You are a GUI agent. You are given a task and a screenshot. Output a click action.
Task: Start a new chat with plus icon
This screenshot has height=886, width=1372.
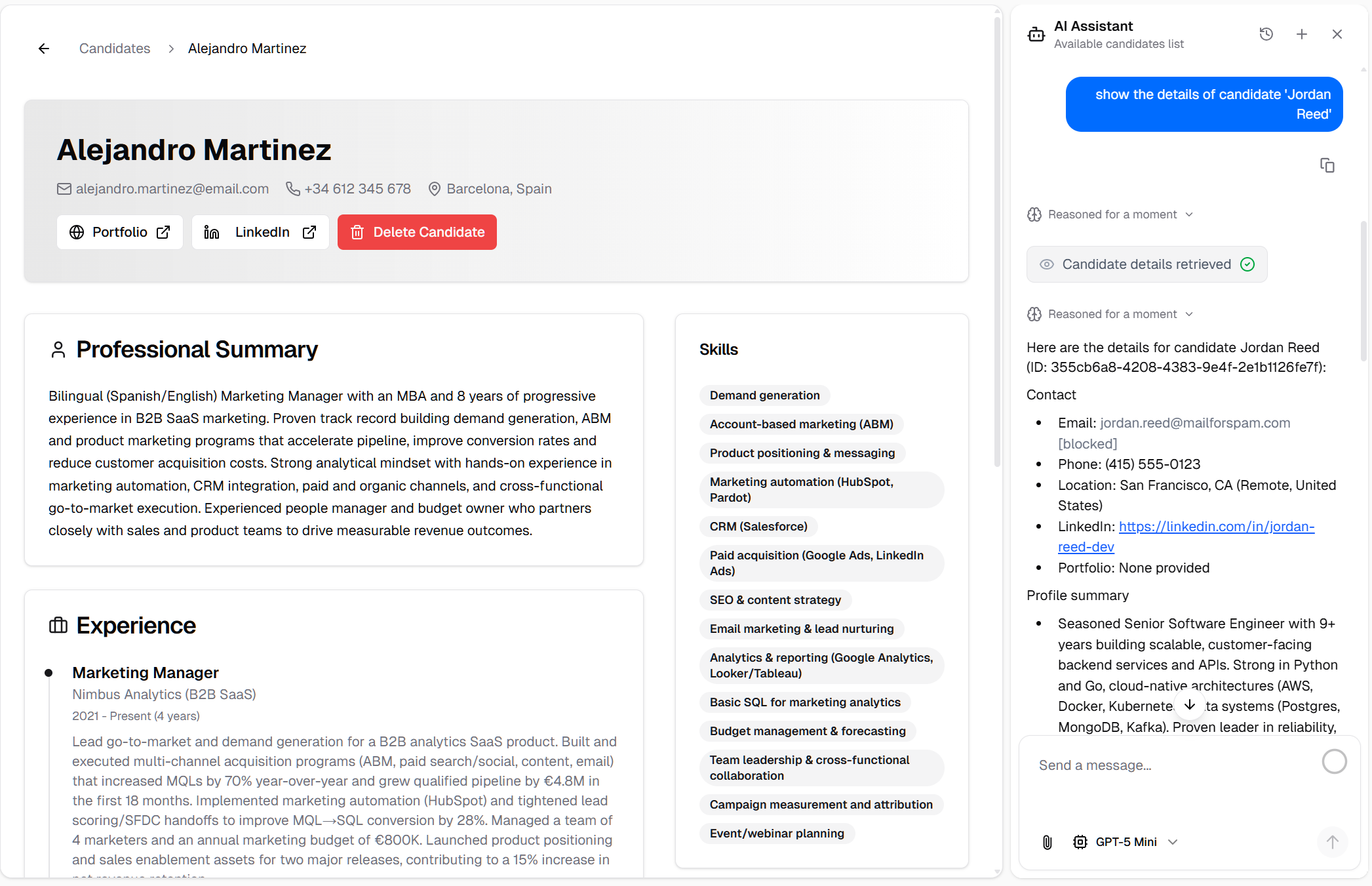1302,34
